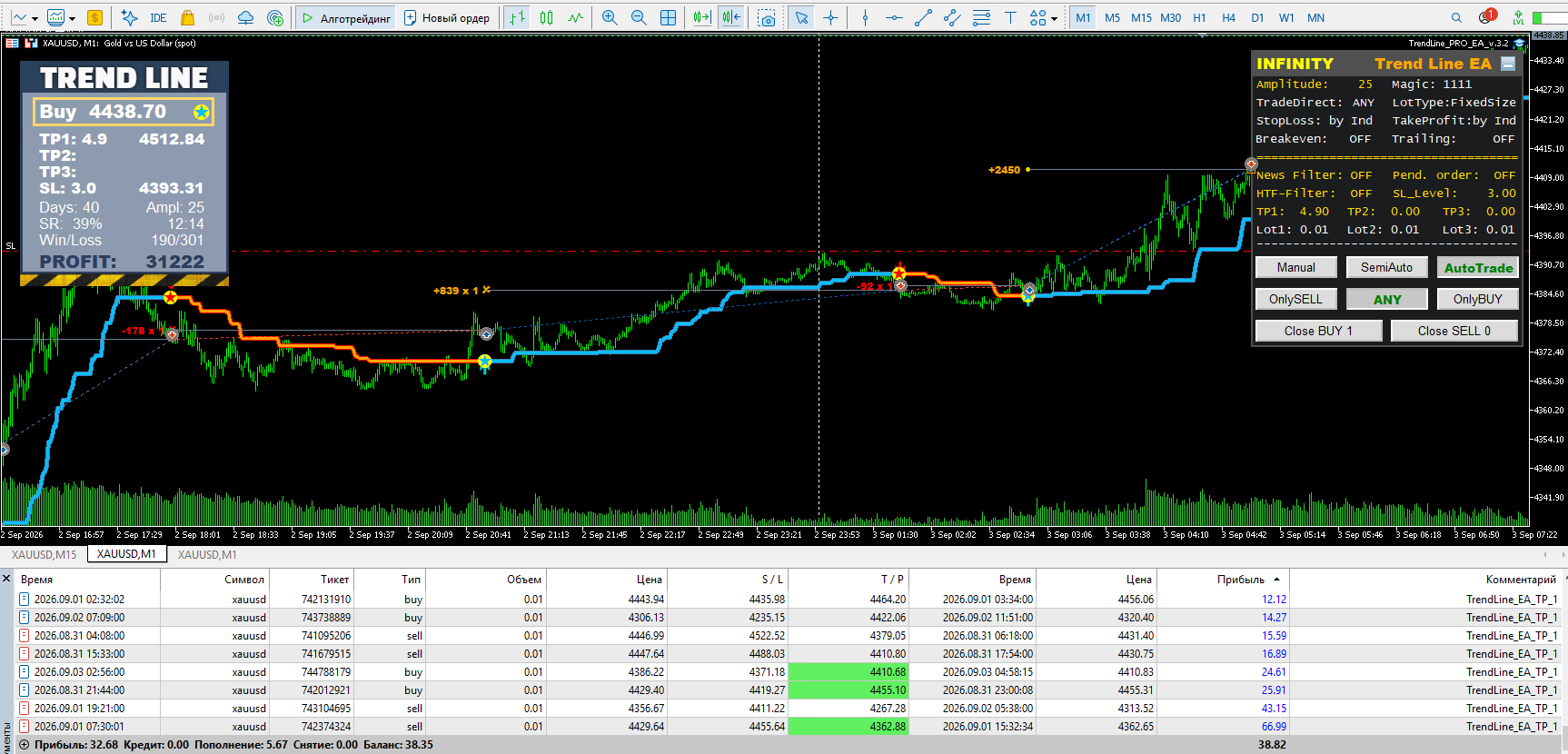Sort history by Прибыль column header
The width and height of the screenshot is (1568, 754).
click(1241, 579)
